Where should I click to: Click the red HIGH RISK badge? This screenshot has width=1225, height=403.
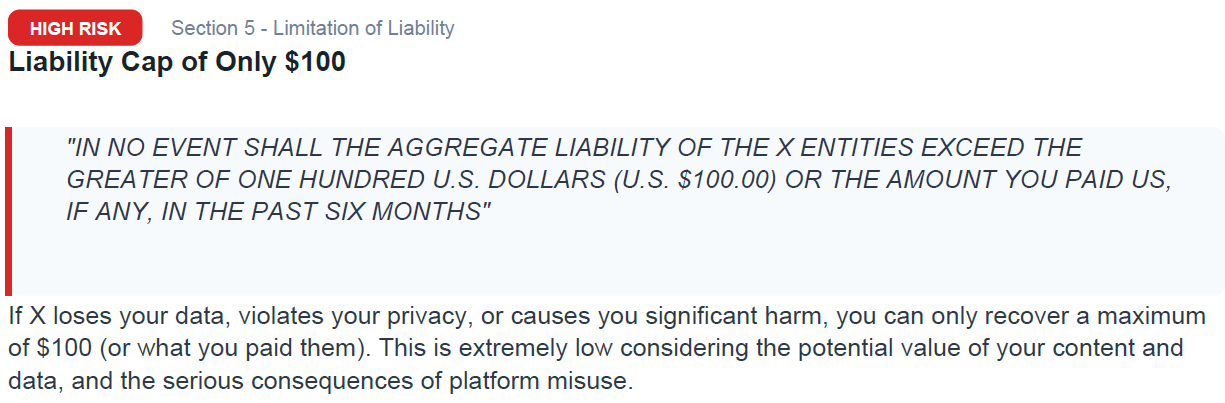point(75,28)
